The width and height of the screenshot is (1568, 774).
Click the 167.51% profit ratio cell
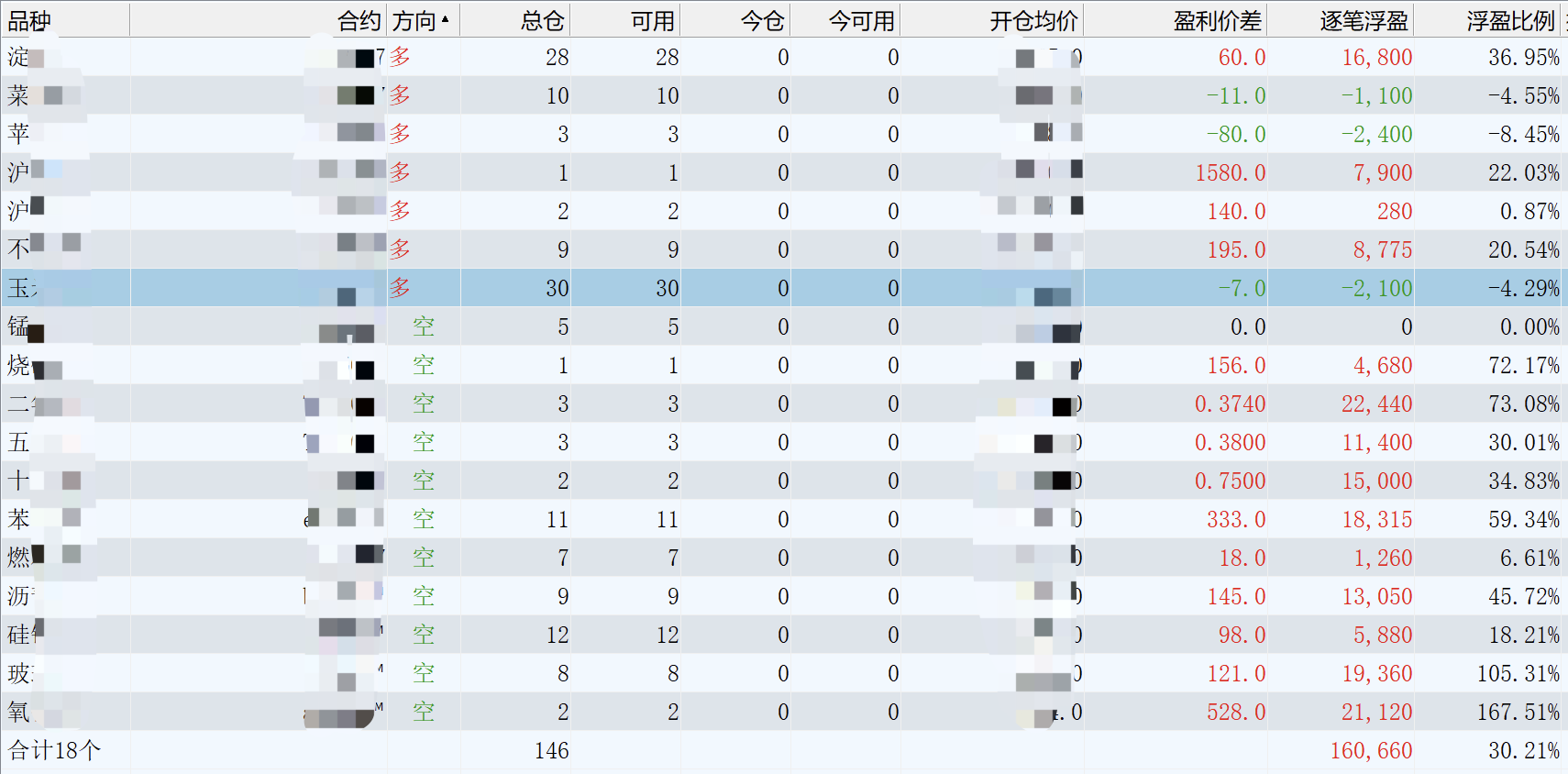click(x=1518, y=713)
